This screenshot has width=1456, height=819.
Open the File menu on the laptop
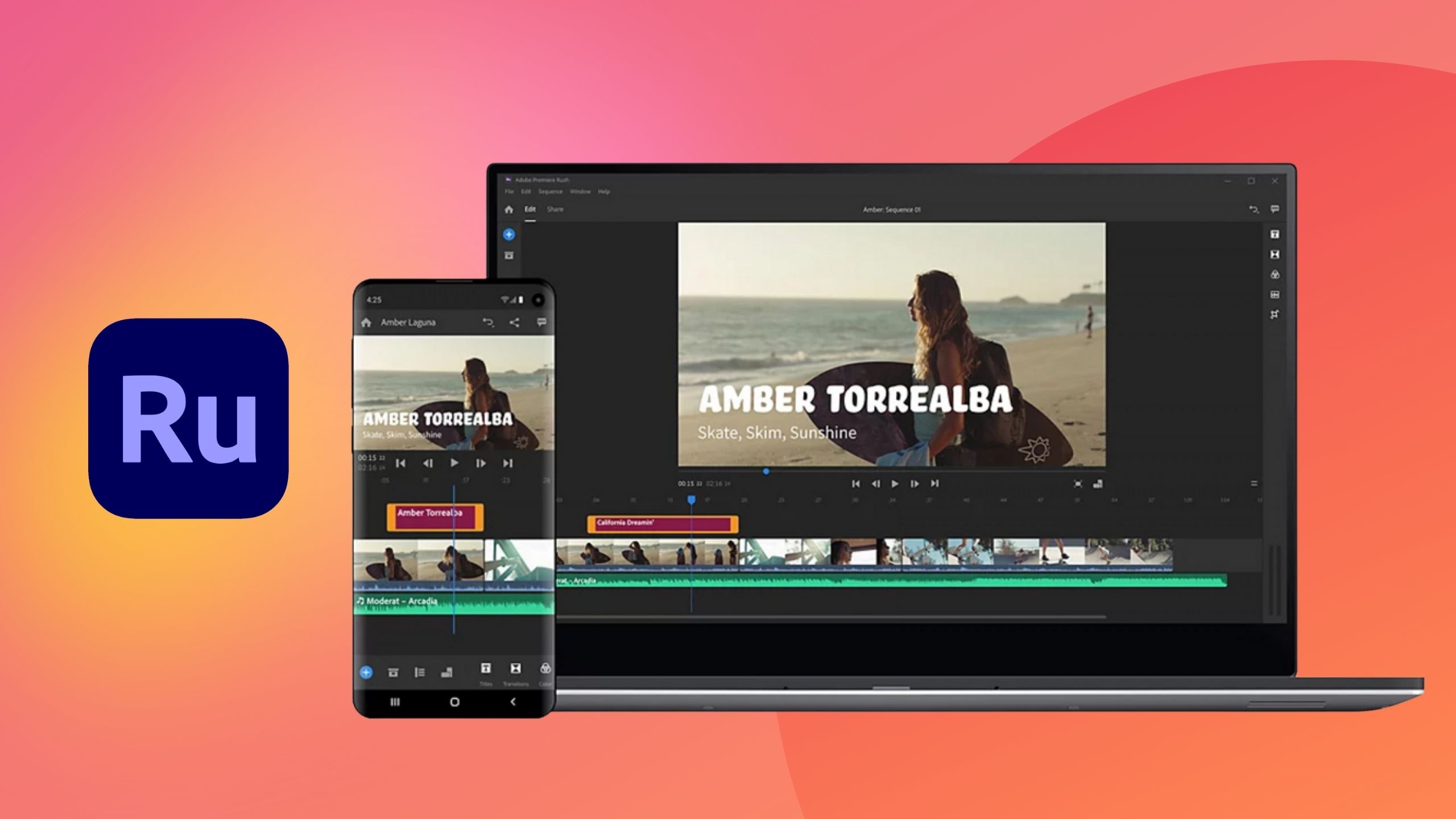pos(509,192)
